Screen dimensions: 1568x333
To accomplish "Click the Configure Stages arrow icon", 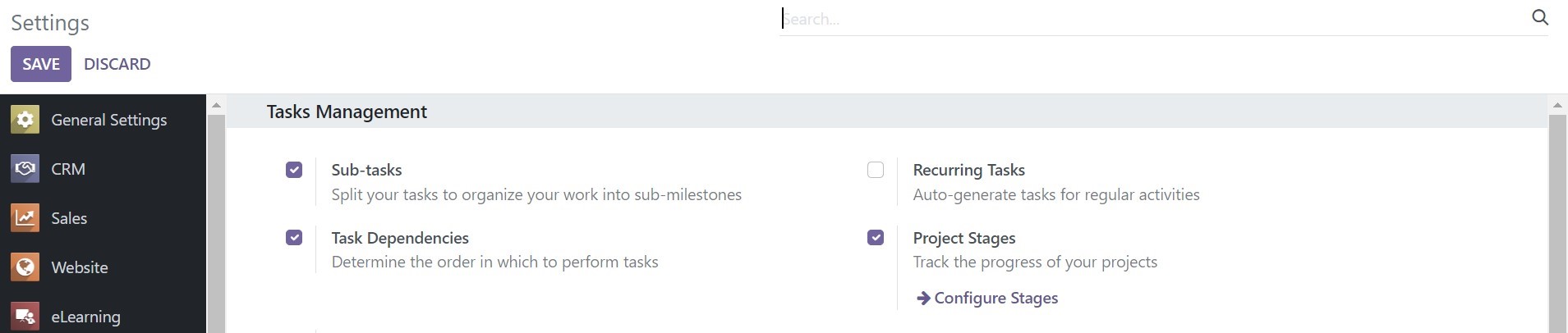I will click(923, 298).
